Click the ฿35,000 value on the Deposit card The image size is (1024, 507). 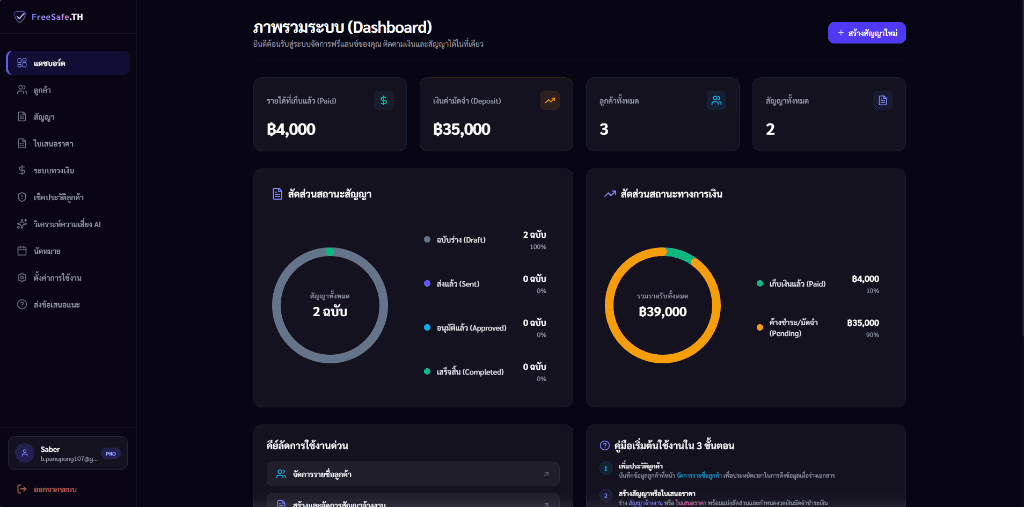click(462, 129)
